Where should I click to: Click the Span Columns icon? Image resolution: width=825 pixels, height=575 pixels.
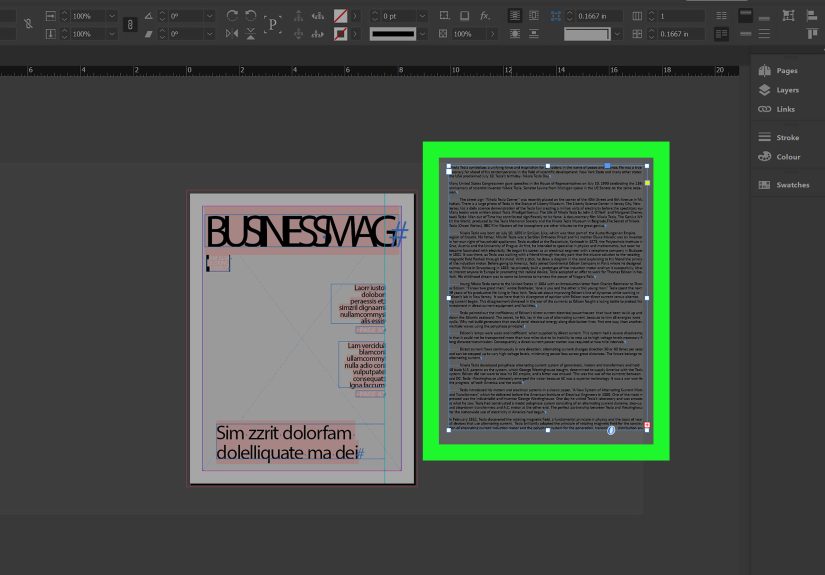click(x=721, y=34)
